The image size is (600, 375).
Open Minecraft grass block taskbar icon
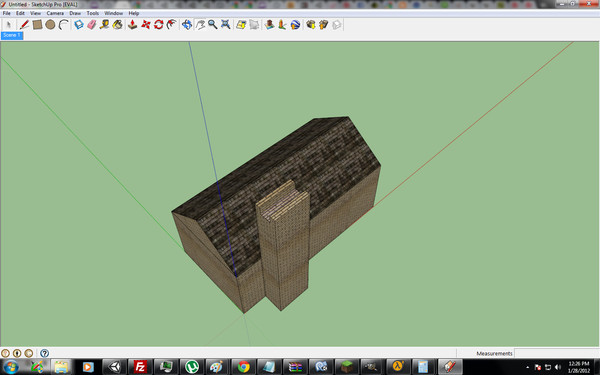pyautogui.click(x=347, y=367)
